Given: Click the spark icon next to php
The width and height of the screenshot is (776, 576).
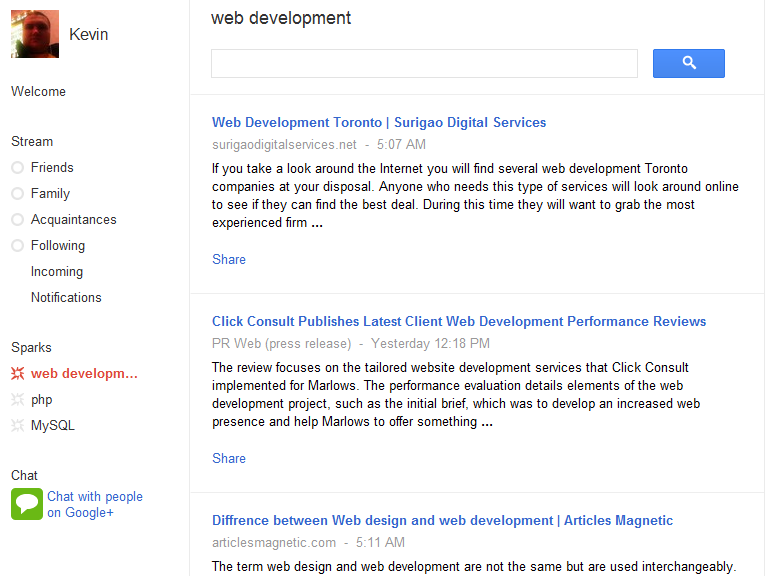Looking at the screenshot, I should [18, 399].
